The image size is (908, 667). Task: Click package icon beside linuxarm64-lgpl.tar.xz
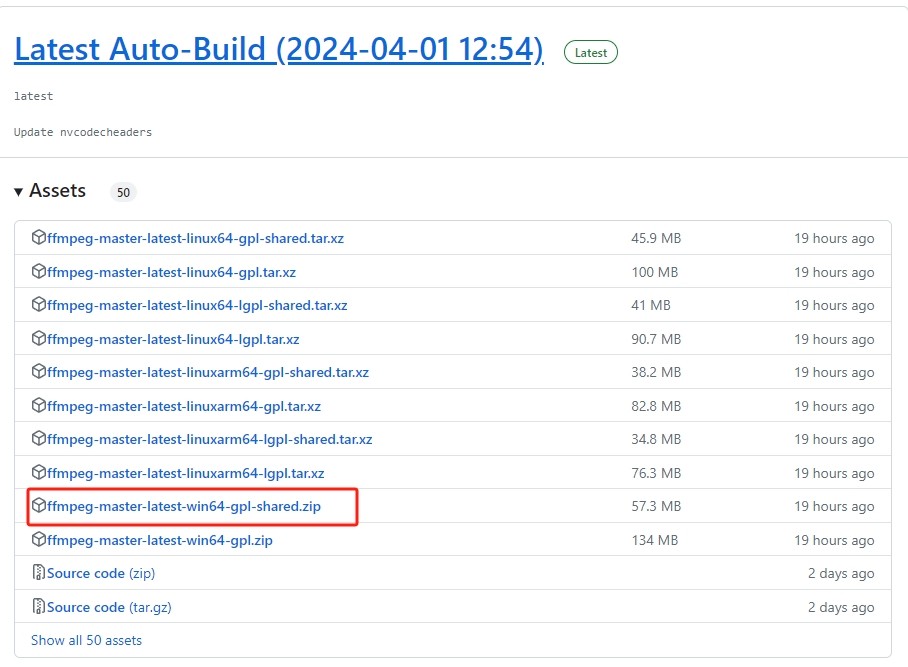coord(38,472)
